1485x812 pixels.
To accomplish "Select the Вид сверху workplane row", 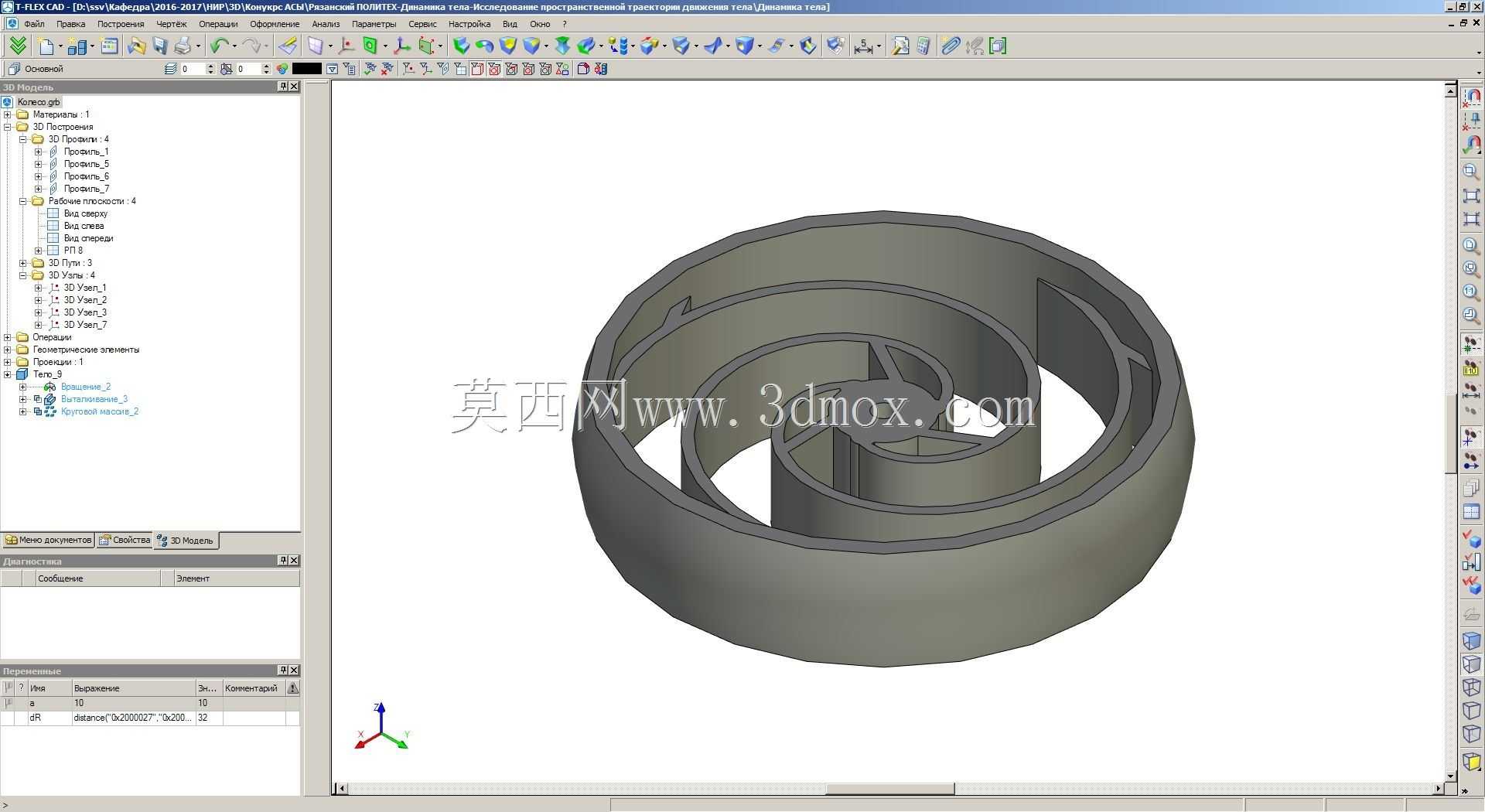I will click(85, 213).
